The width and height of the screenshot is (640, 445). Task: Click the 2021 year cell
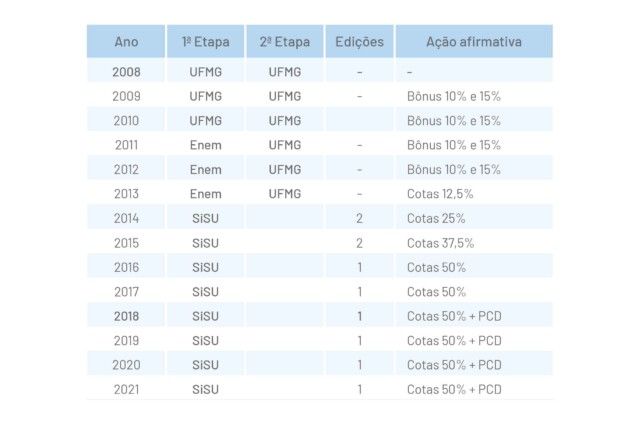coord(126,388)
